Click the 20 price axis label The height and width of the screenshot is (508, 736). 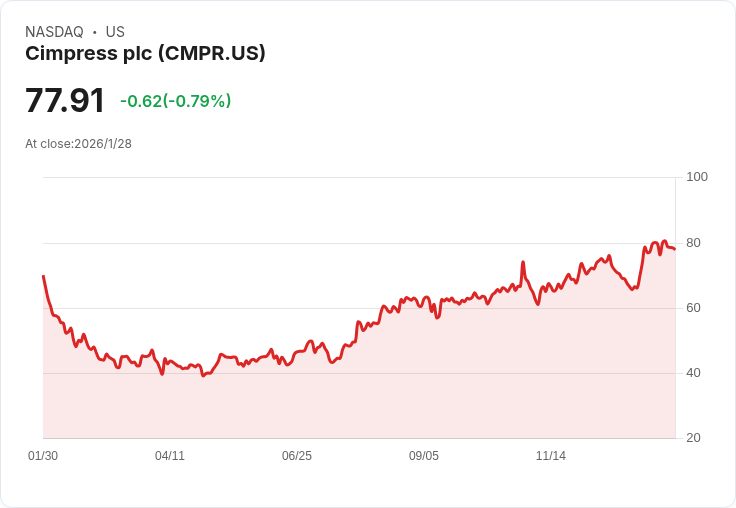(x=693, y=438)
